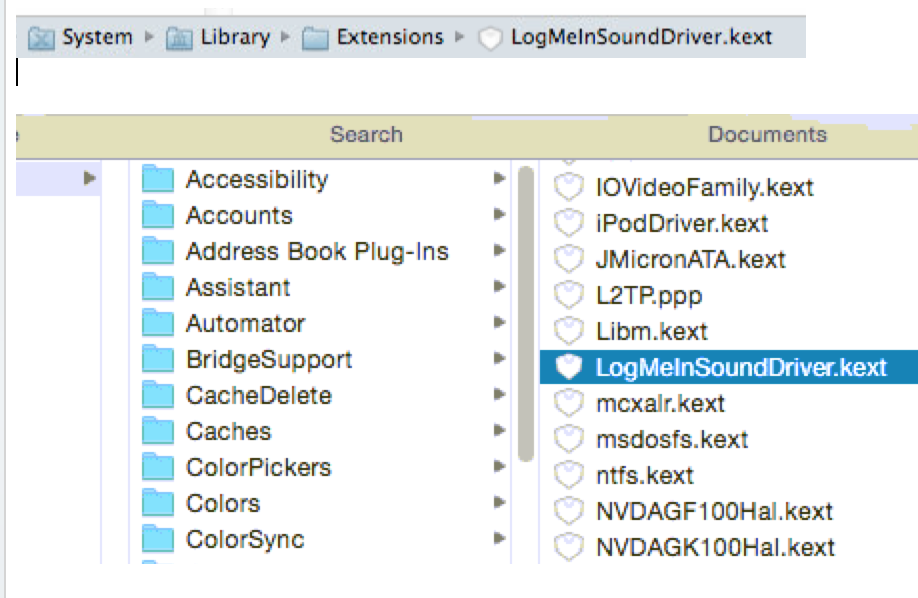
Task: Expand the Accounts folder arrow
Action: point(499,215)
